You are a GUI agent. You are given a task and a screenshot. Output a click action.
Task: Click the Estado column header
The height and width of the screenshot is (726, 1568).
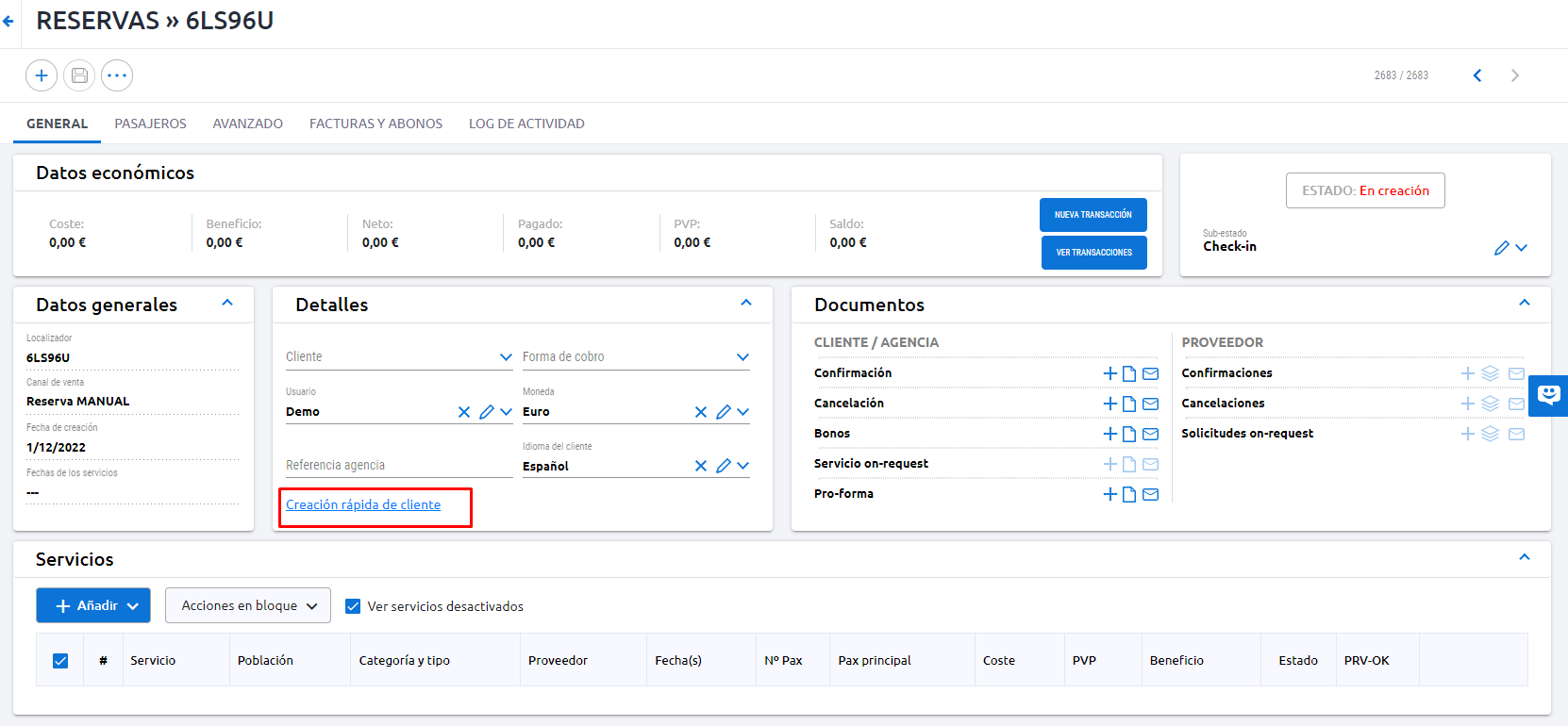tap(1298, 661)
